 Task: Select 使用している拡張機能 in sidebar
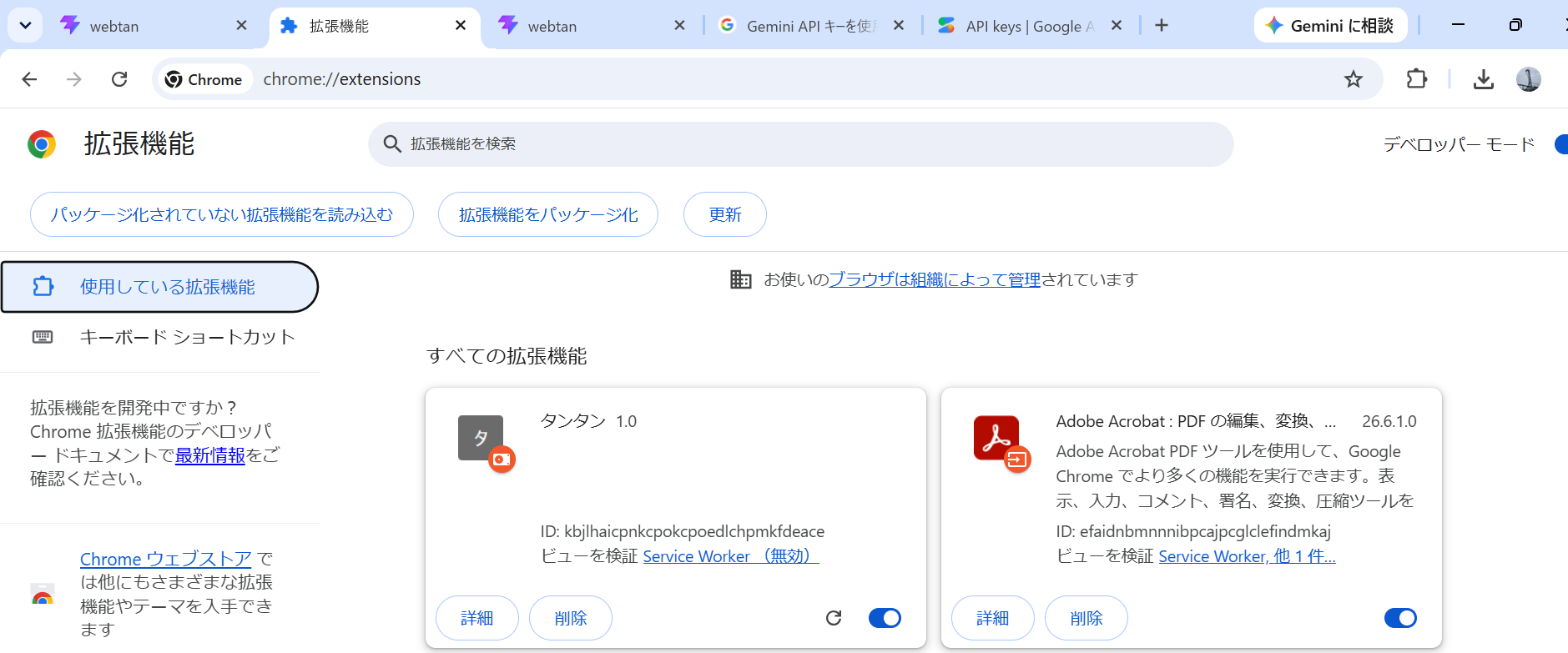(159, 287)
